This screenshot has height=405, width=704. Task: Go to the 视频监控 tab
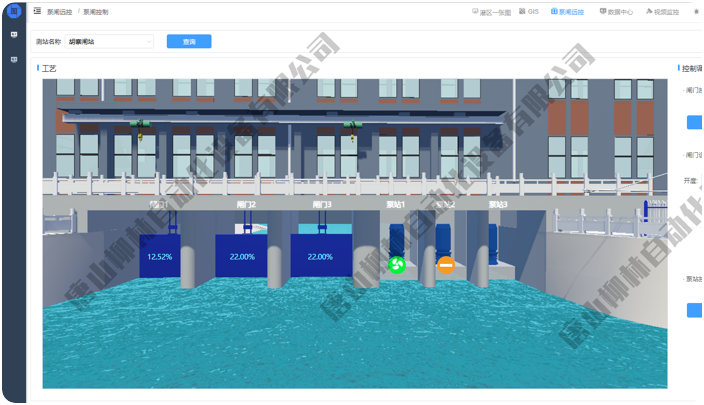pos(662,12)
